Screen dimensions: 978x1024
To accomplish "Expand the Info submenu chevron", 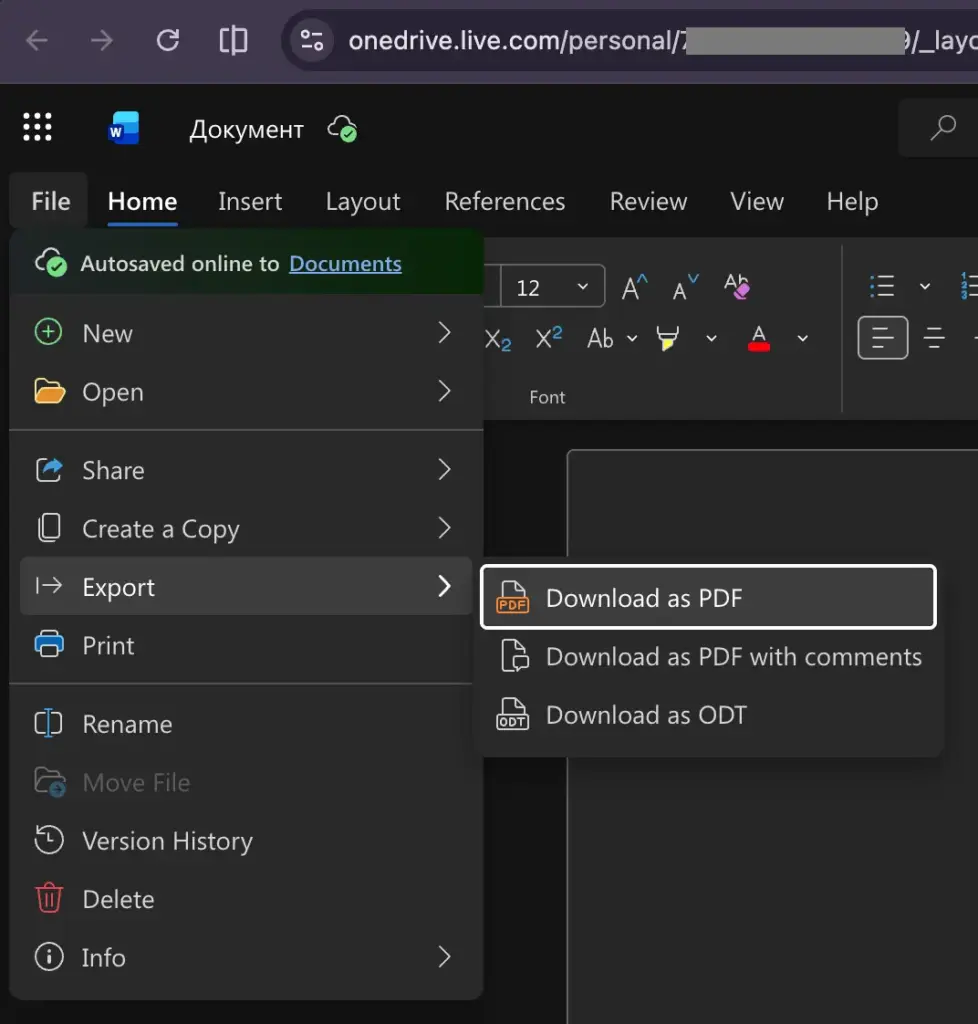I will (445, 957).
